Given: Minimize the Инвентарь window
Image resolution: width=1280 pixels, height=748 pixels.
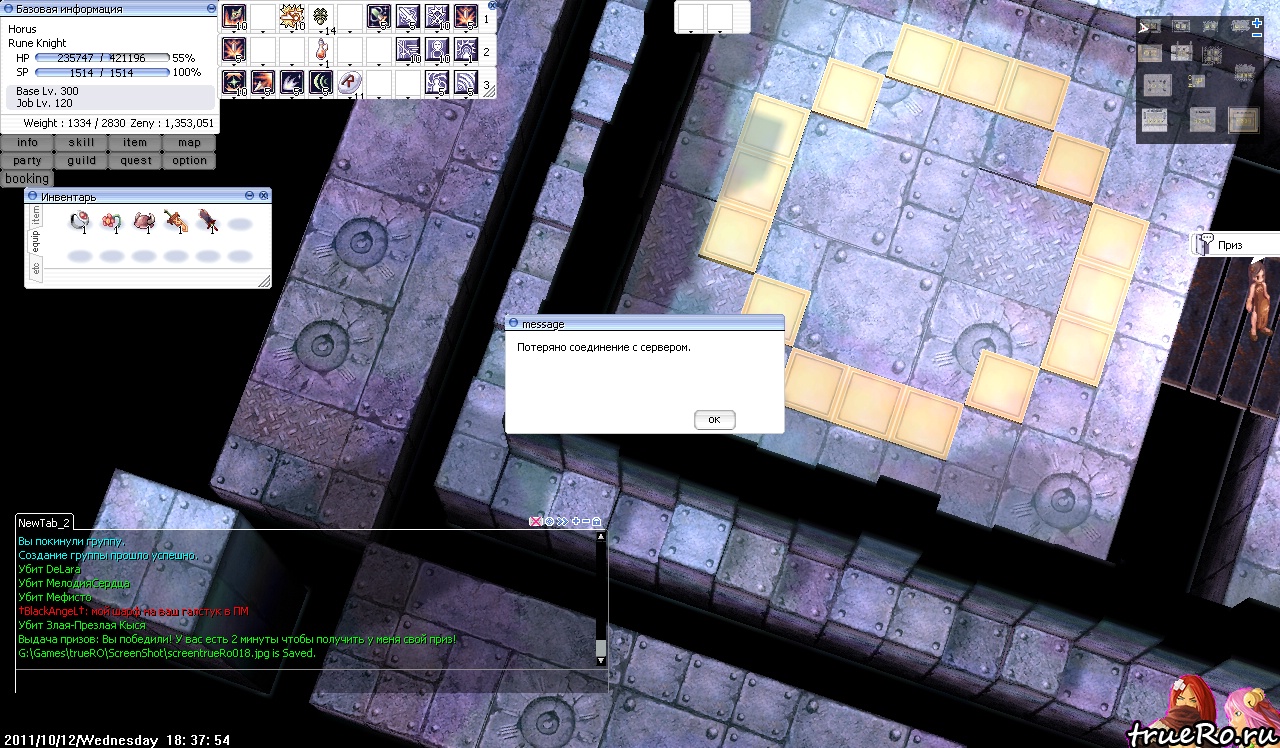Looking at the screenshot, I should (x=249, y=195).
